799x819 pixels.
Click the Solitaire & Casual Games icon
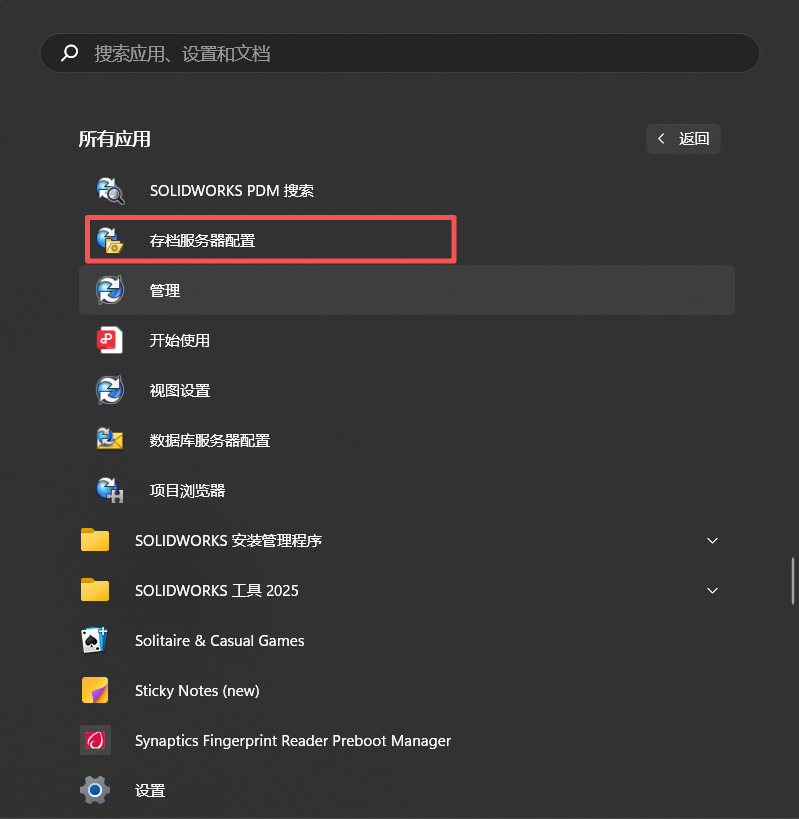95,640
